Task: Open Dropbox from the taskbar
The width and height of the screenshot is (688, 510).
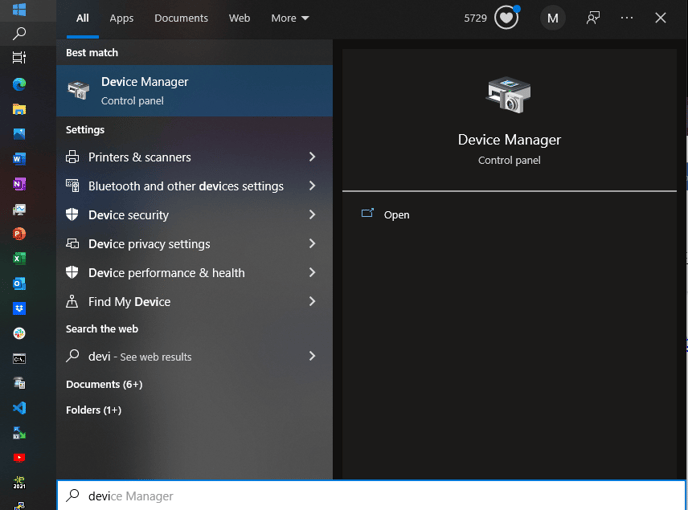Action: [19, 309]
